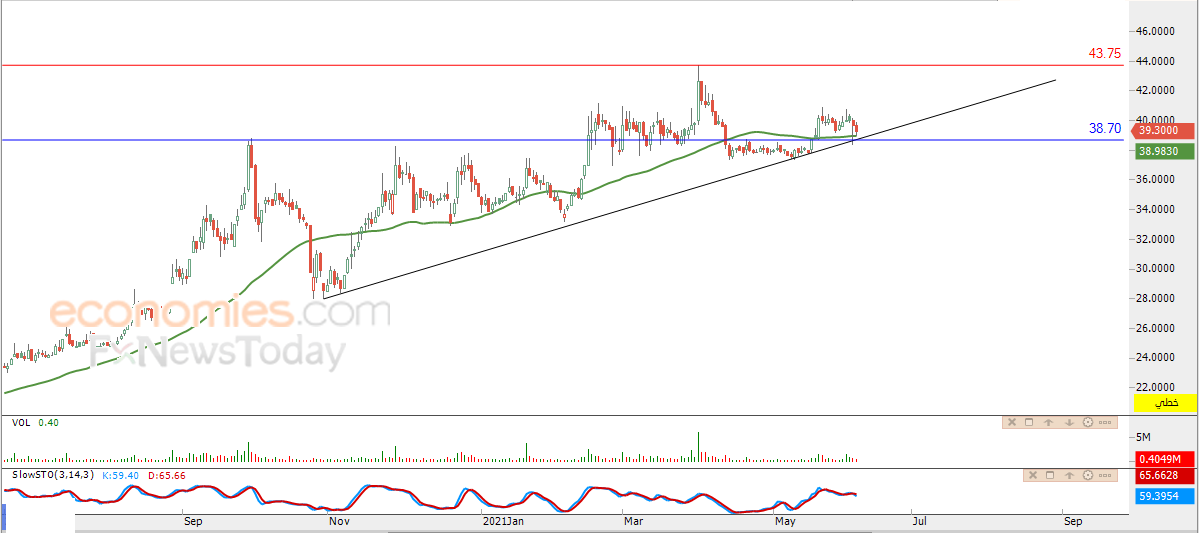Open SlowSTO panel settings gear

point(1087,475)
